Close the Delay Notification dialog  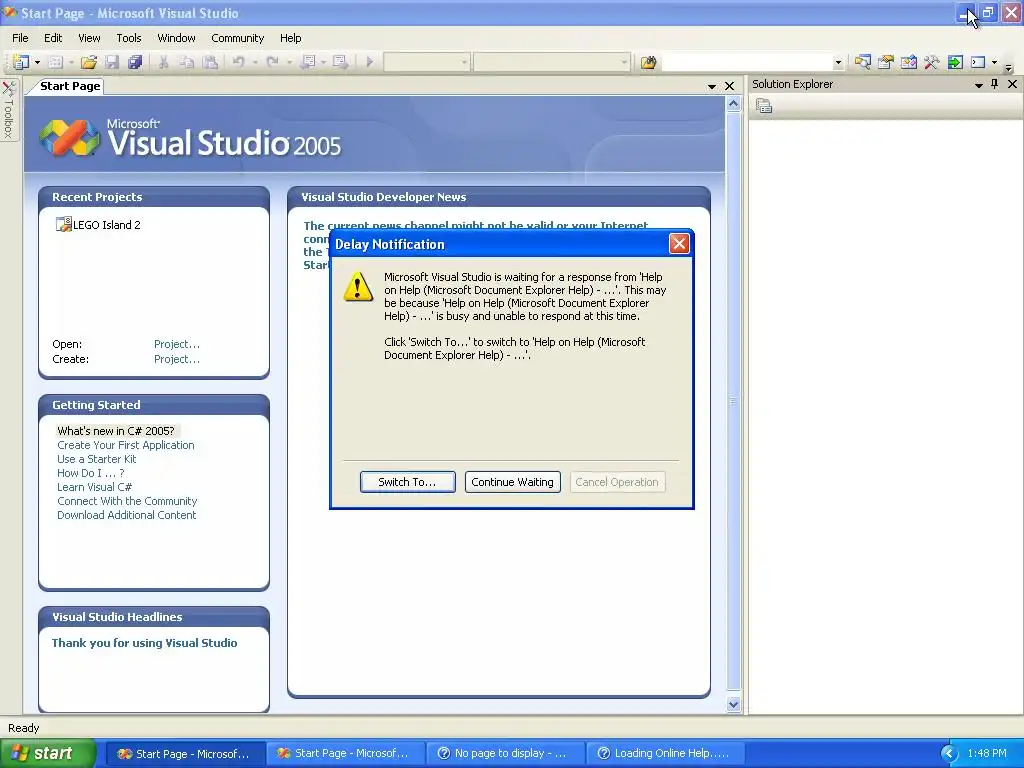(679, 244)
